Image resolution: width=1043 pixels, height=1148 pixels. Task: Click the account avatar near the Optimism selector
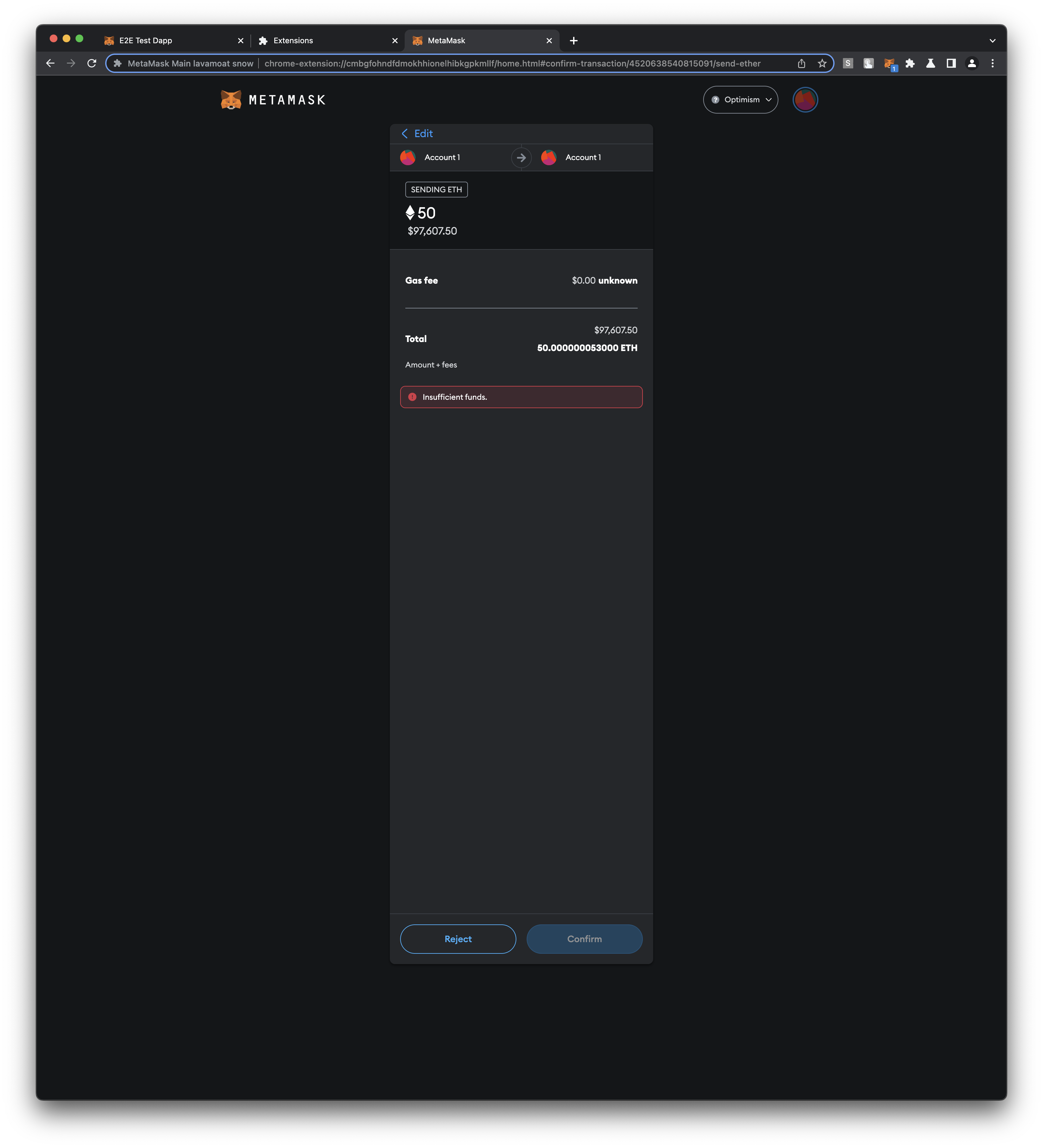point(805,99)
